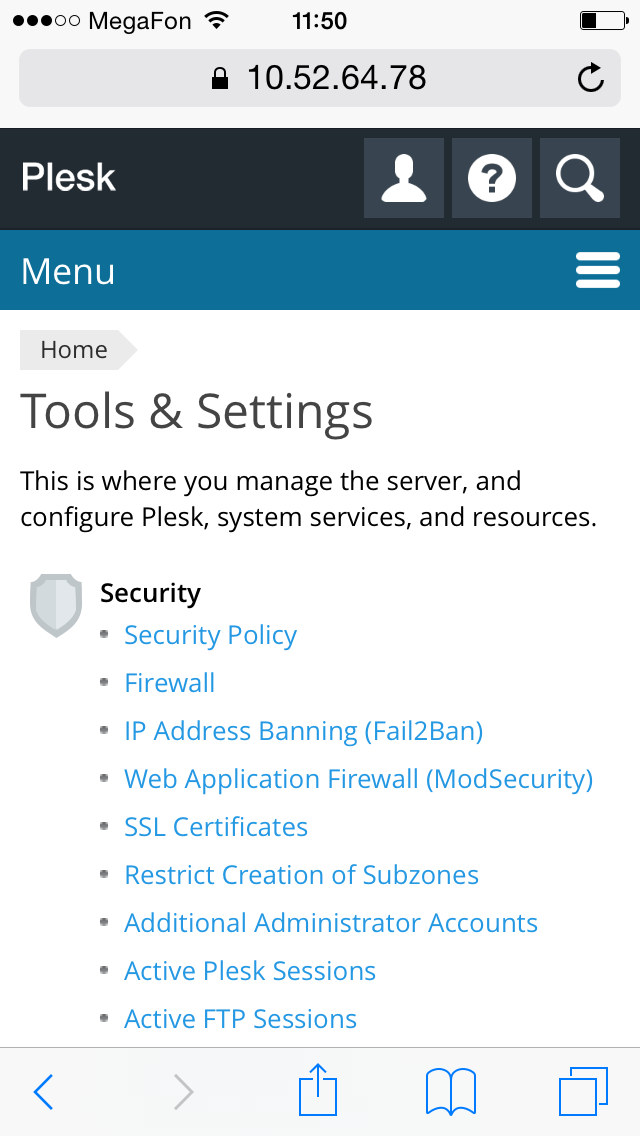Click the Security section heading
The image size is (640, 1136).
(x=150, y=593)
